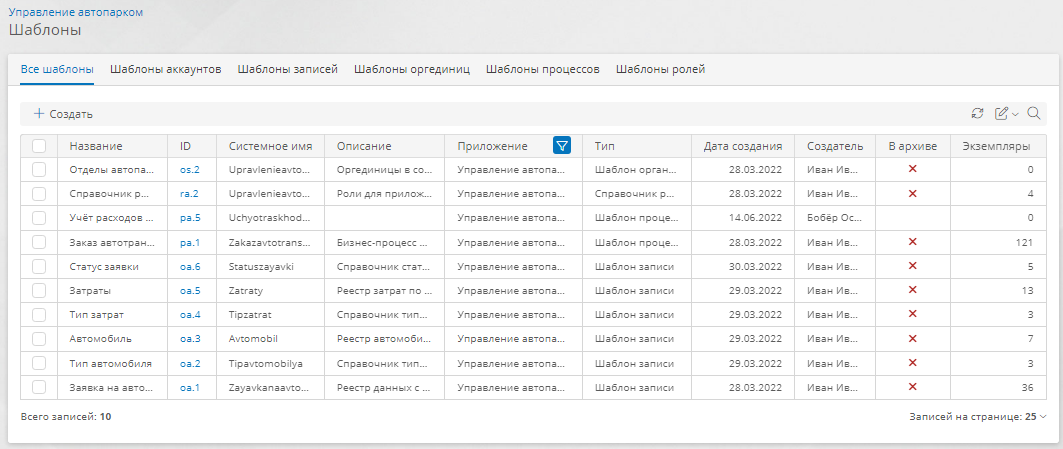Viewport: 1063px width, 449px height.
Task: Open the edit view pencil icon
Action: 1001,114
